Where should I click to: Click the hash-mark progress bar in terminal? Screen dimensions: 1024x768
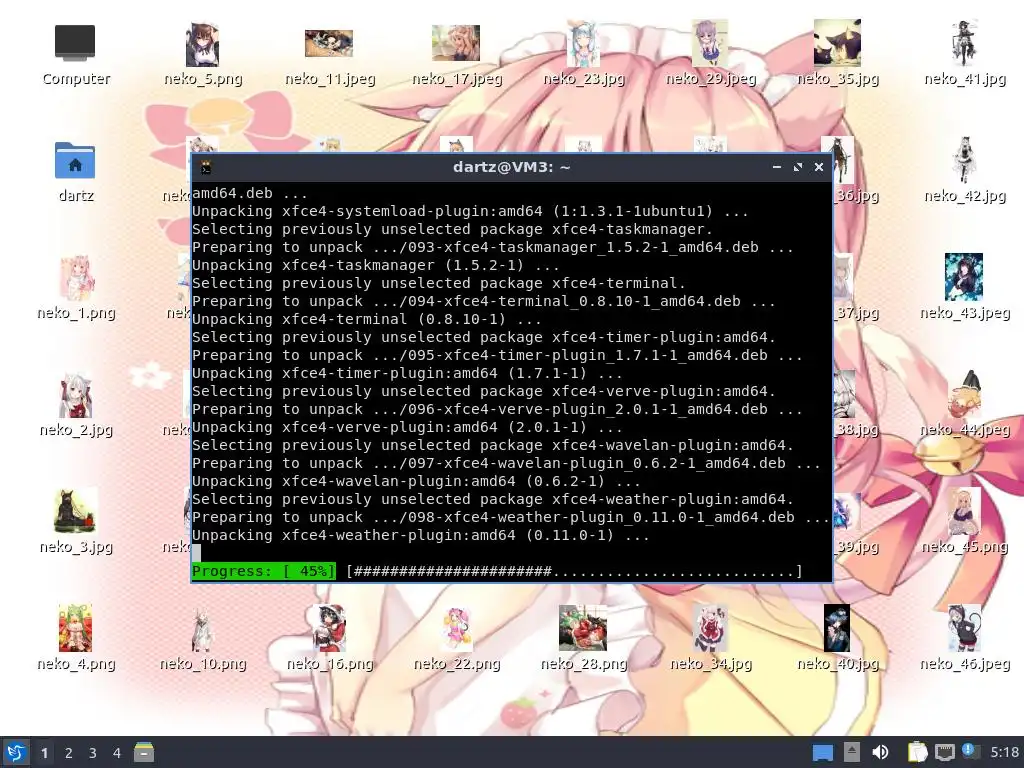(x=574, y=571)
